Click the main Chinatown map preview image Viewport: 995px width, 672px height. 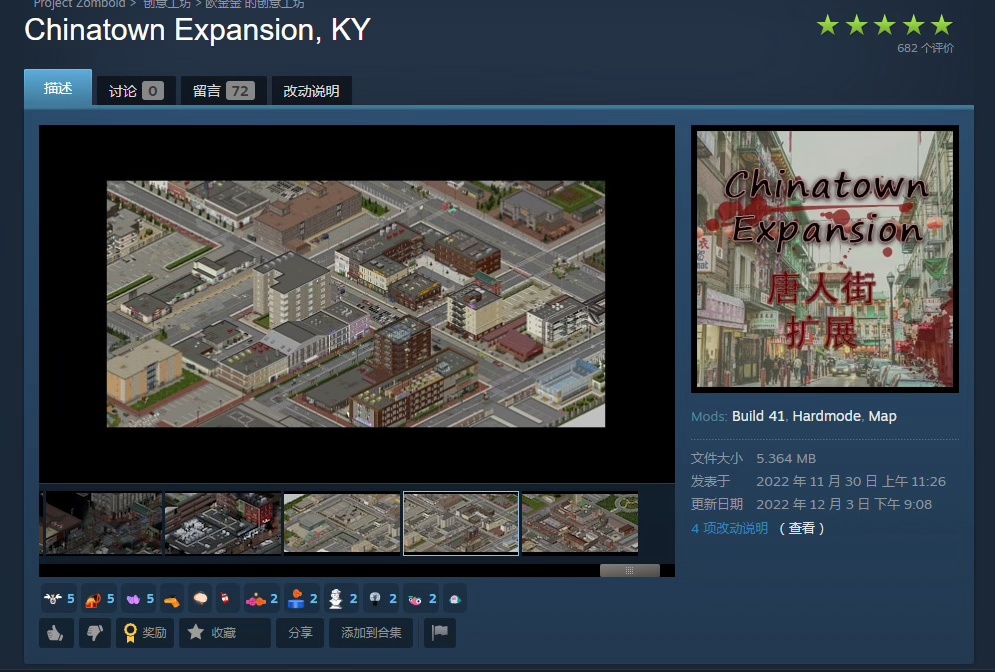pyautogui.click(x=356, y=304)
